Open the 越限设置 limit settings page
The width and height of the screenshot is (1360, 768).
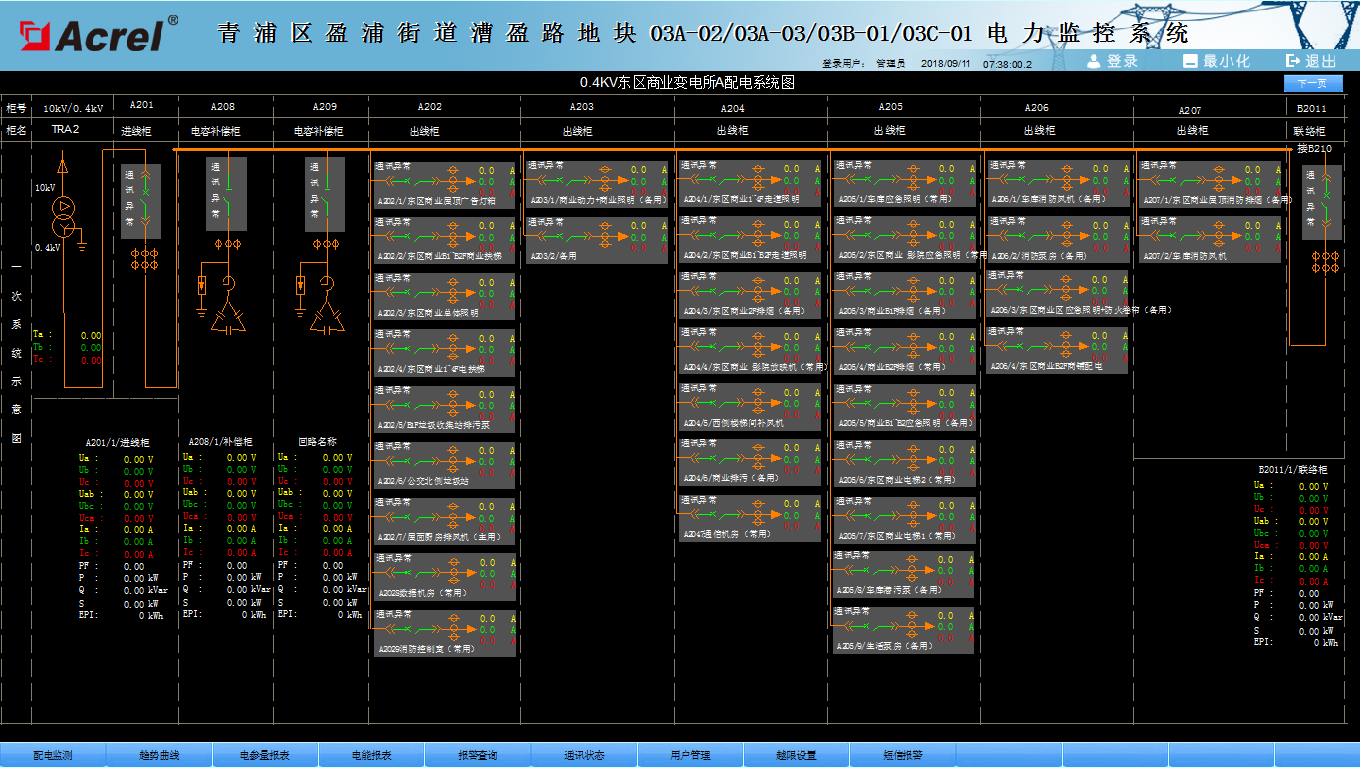(x=796, y=755)
